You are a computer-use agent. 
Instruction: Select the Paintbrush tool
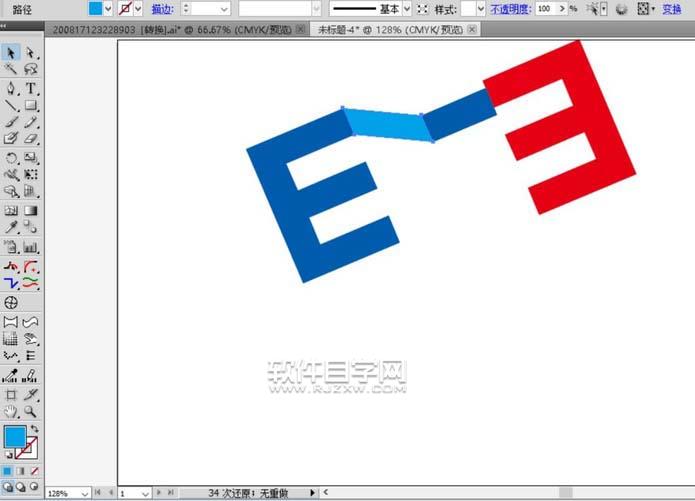[11, 121]
